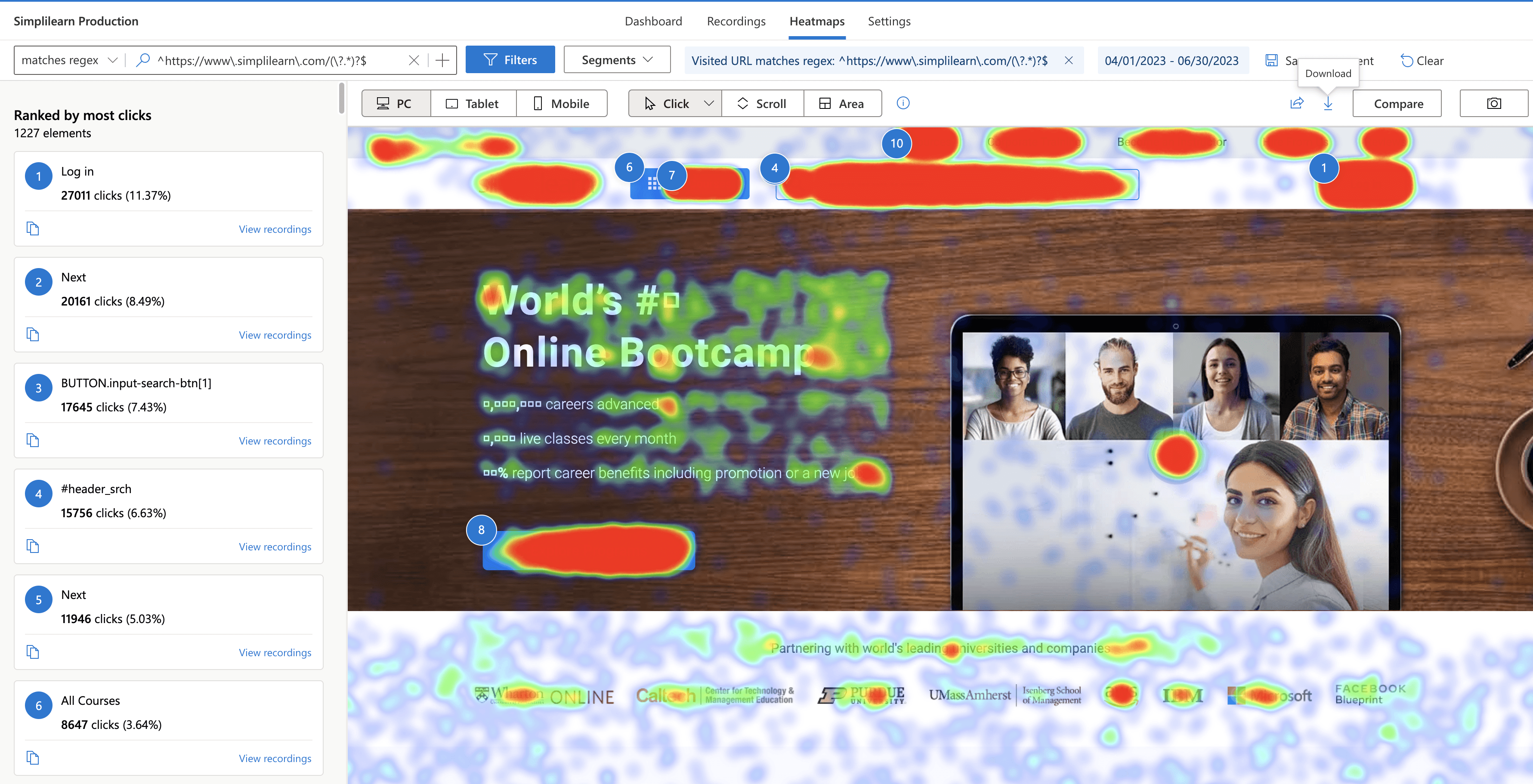
Task: Expand the Segments dropdown
Action: 617,60
